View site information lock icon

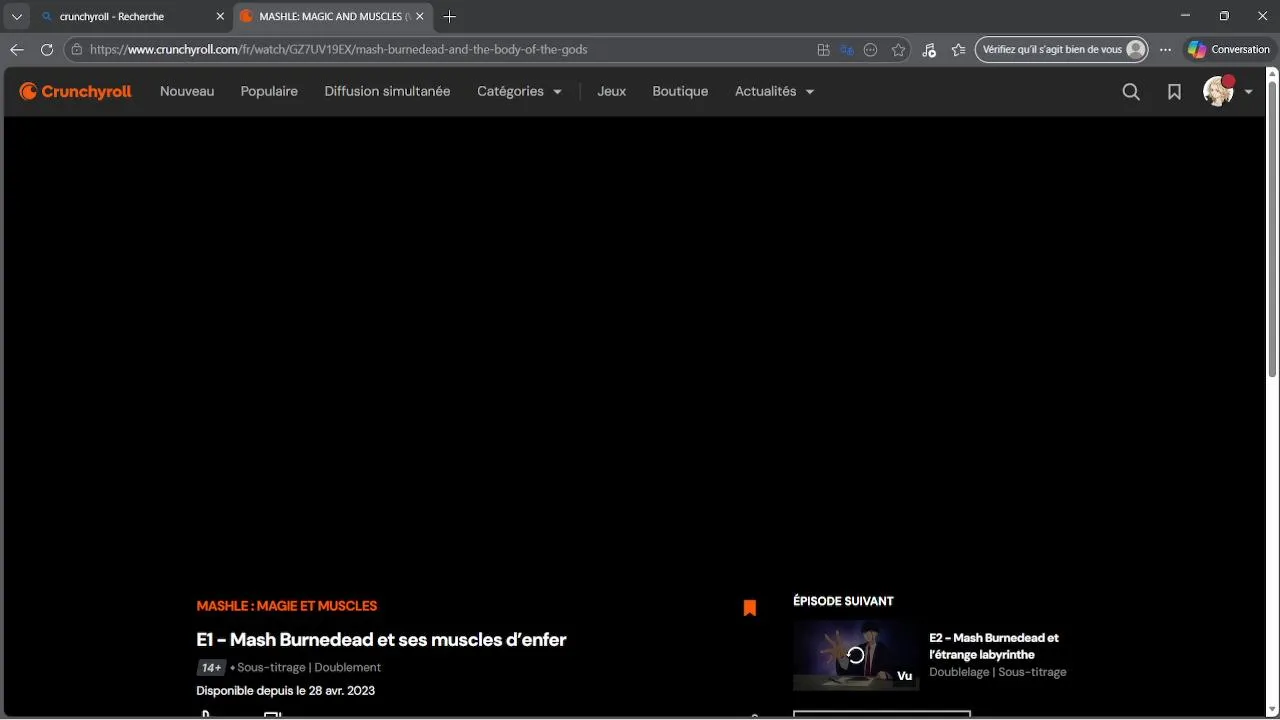(76, 49)
